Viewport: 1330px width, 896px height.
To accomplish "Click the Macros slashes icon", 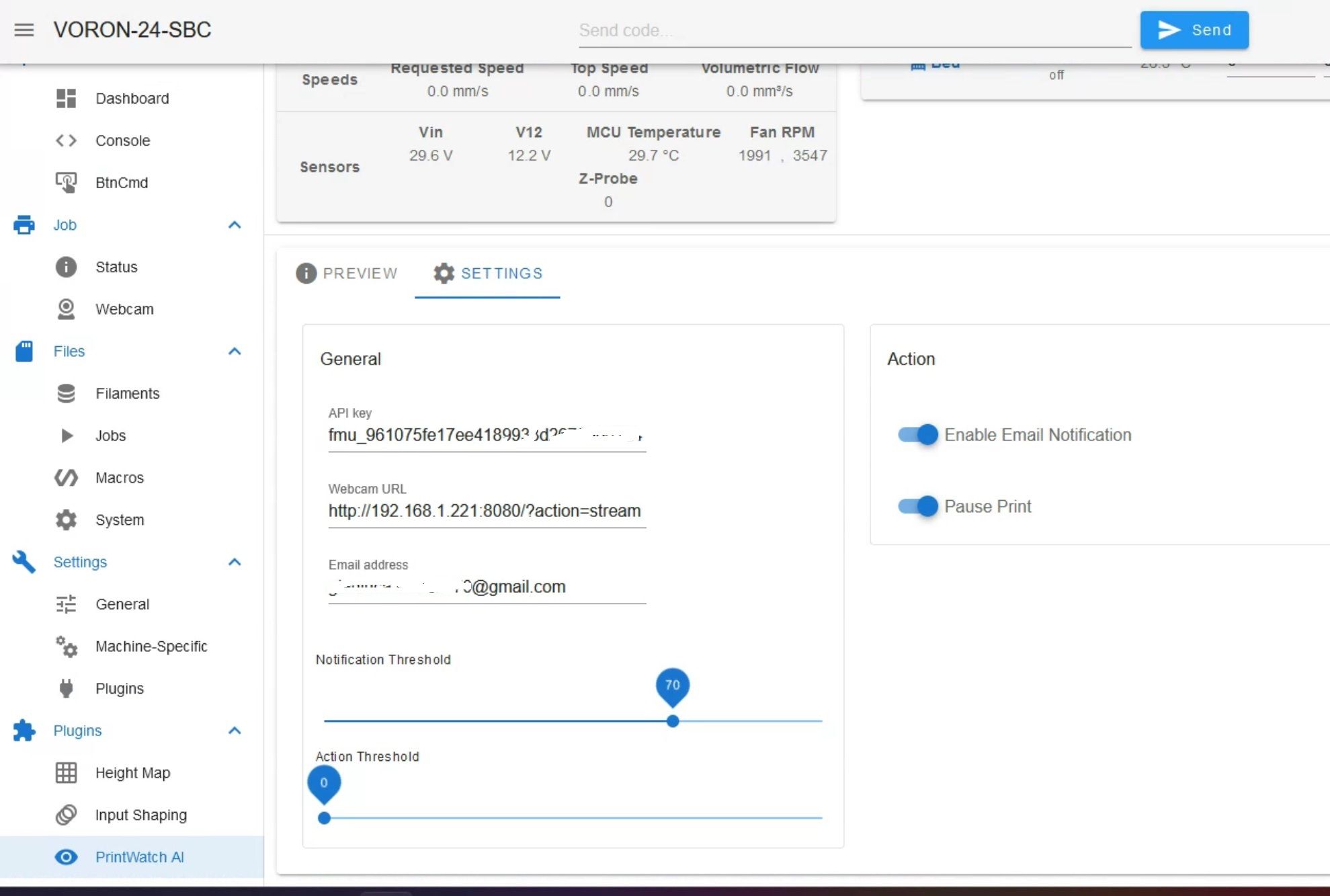I will coord(66,478).
